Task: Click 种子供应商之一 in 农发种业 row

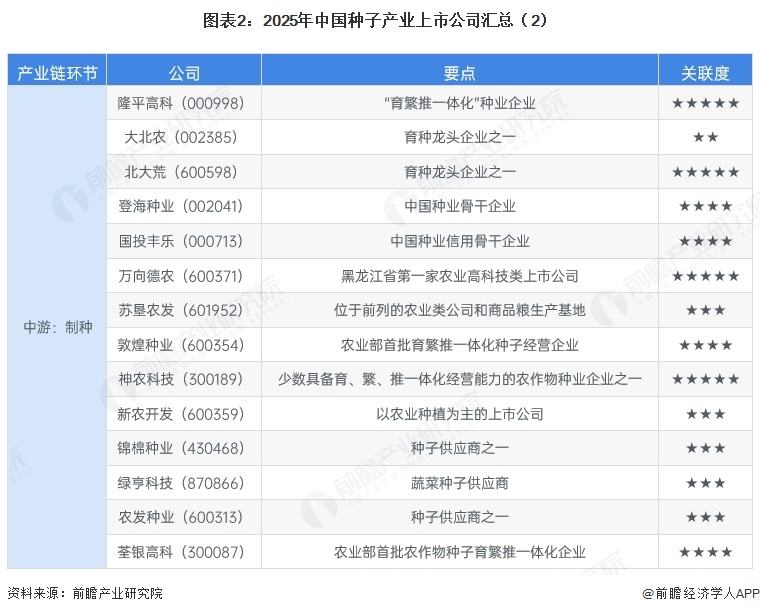Action: (459, 517)
